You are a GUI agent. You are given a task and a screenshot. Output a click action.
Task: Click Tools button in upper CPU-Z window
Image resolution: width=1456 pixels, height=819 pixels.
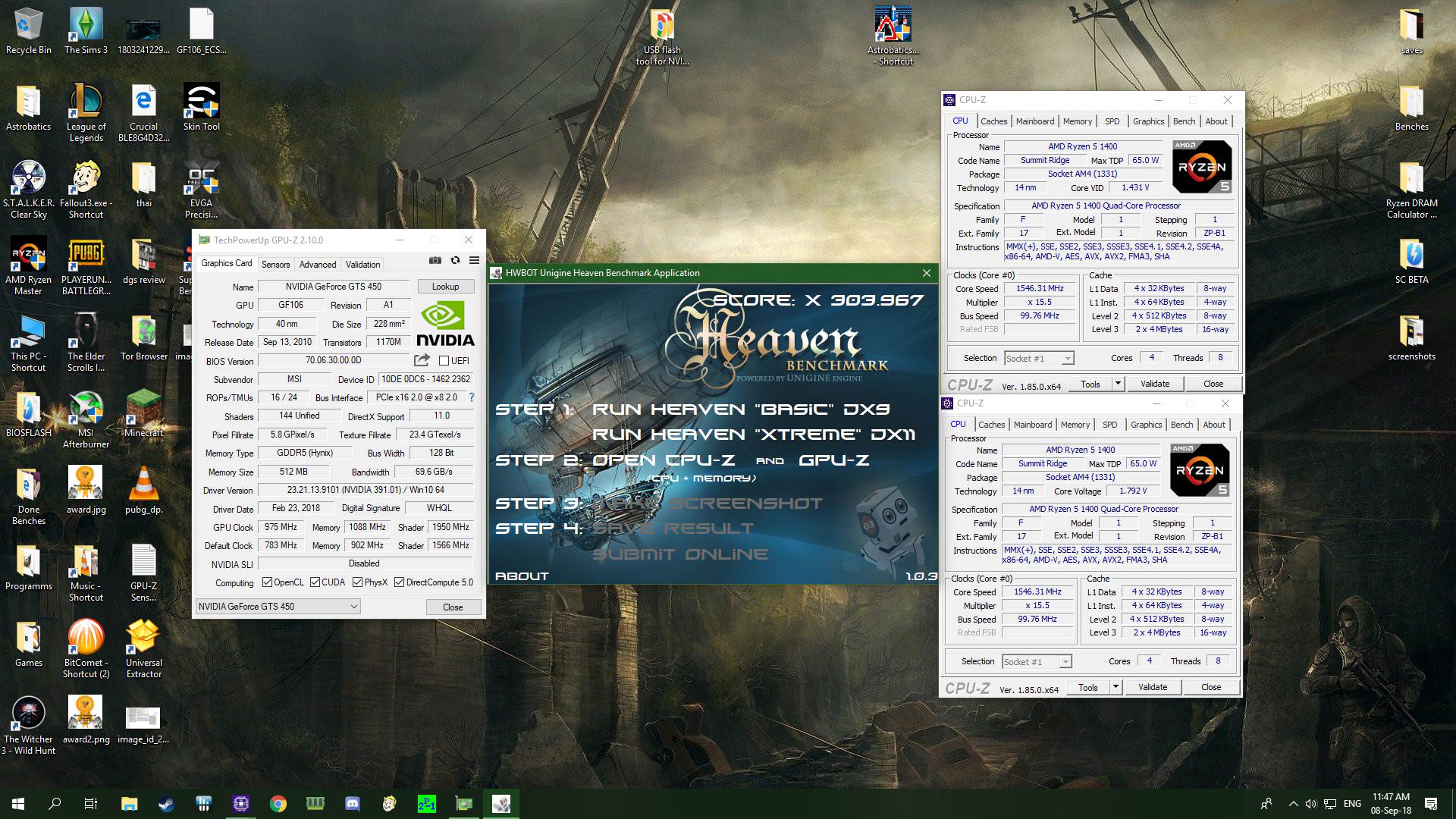click(1090, 384)
